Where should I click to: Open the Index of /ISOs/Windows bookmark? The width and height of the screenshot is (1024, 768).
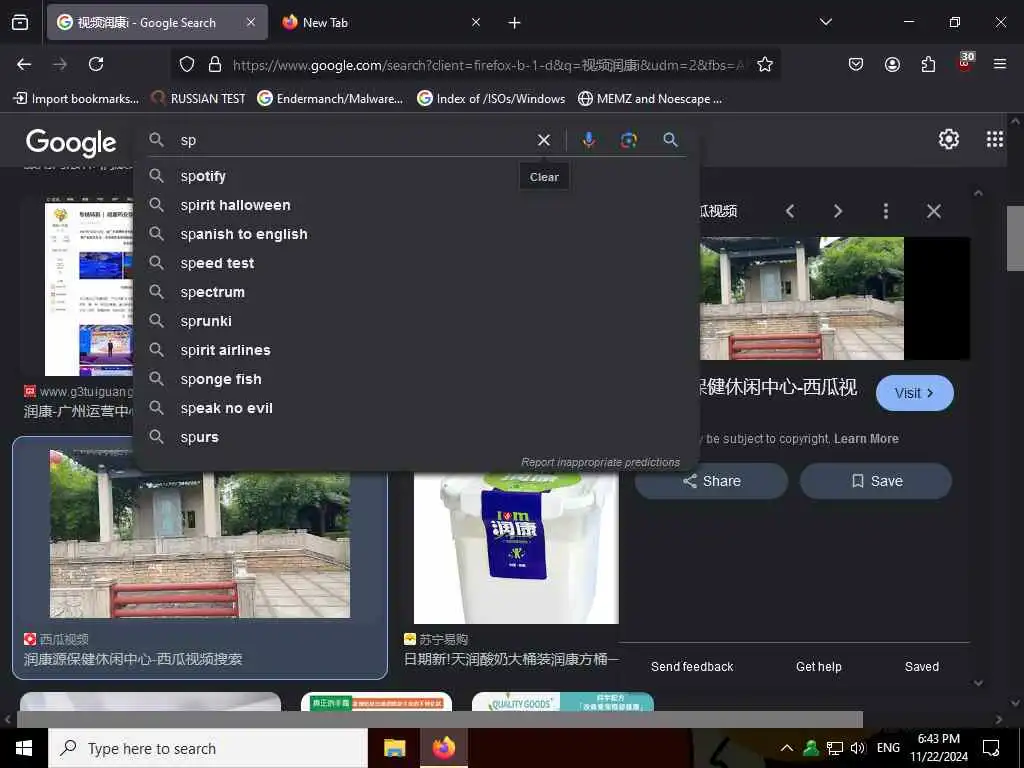coord(492,99)
